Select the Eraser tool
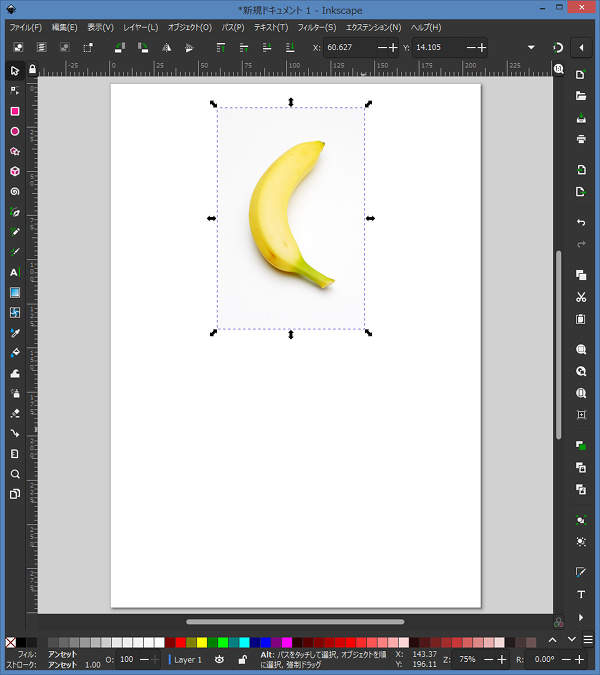 15,413
